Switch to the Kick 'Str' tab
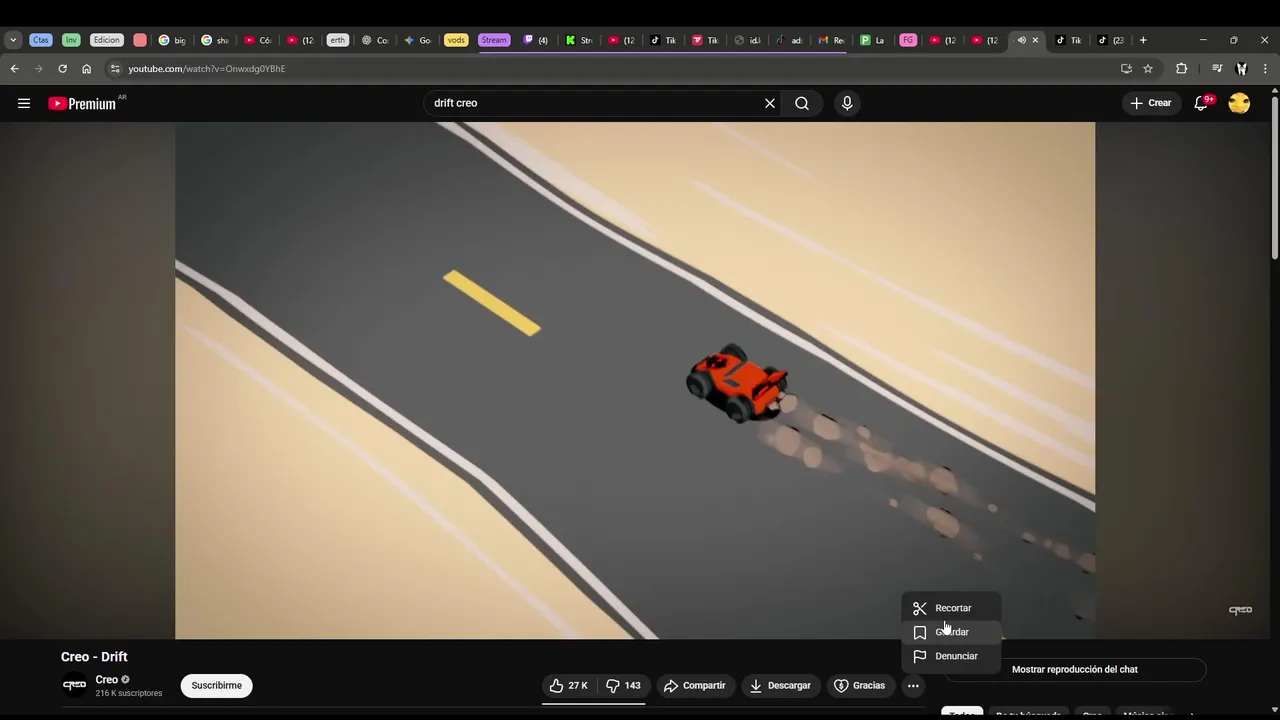 [578, 40]
